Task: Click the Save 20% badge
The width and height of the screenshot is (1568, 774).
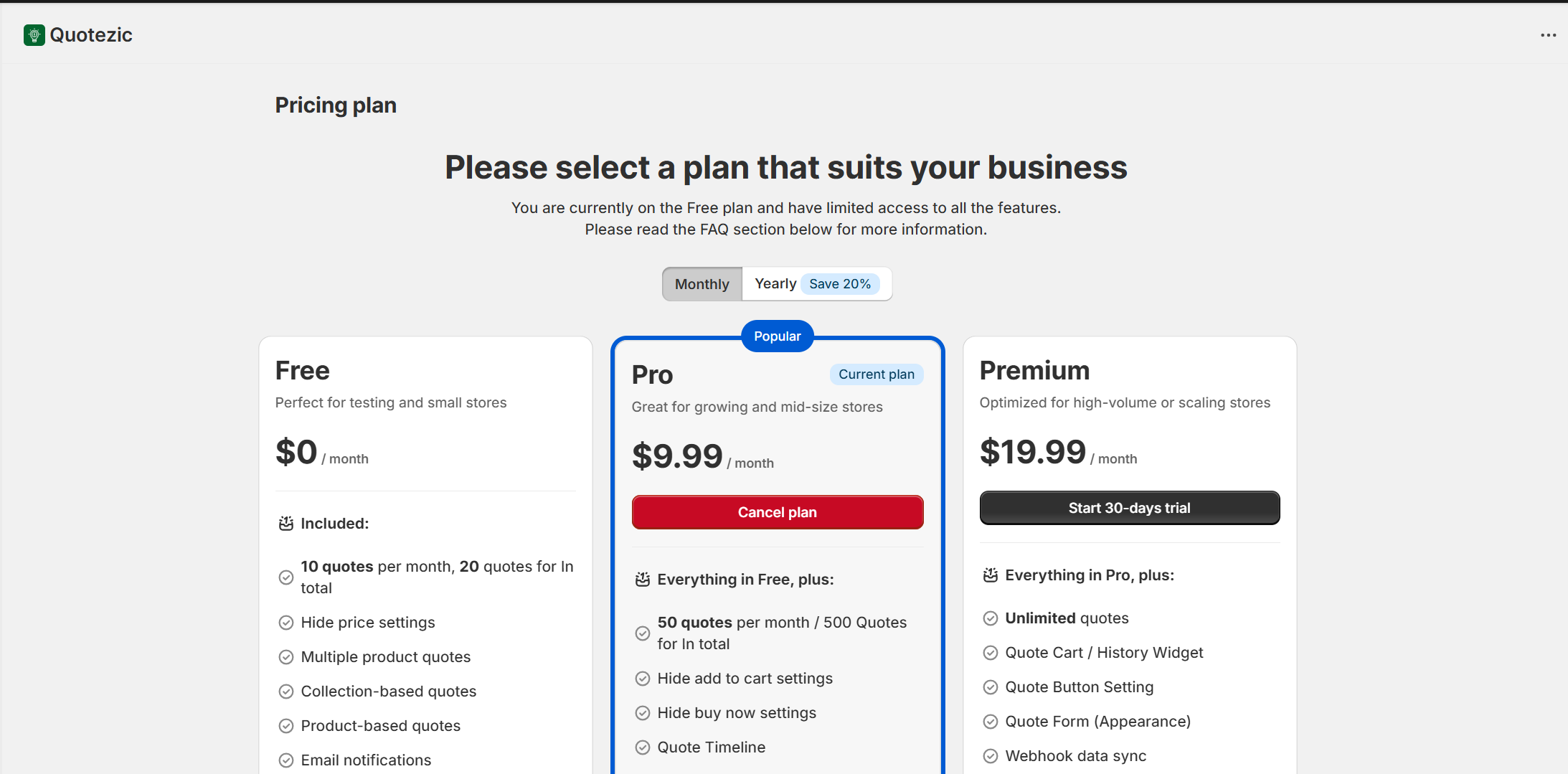Action: (839, 284)
